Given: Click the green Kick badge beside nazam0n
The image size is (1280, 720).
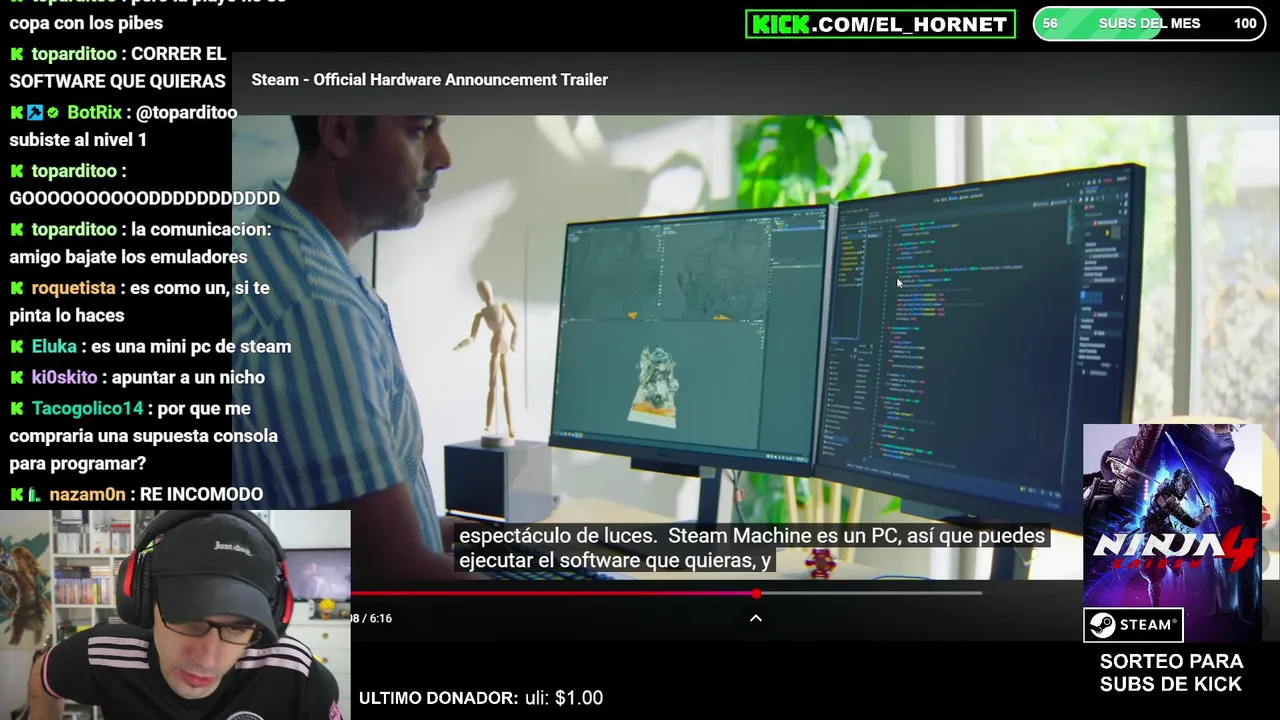Looking at the screenshot, I should pos(17,495).
